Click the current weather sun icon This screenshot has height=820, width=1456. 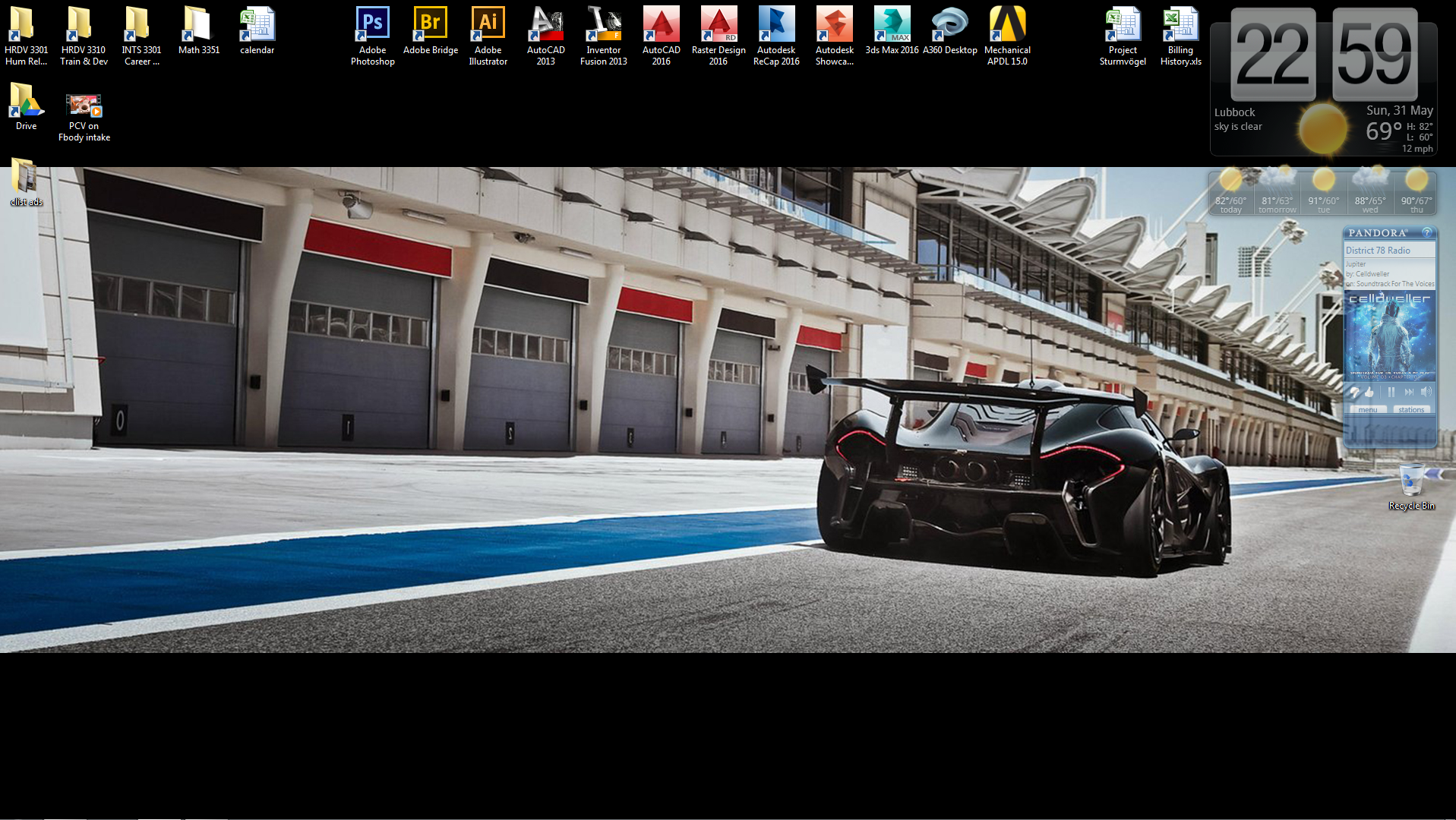click(1323, 128)
